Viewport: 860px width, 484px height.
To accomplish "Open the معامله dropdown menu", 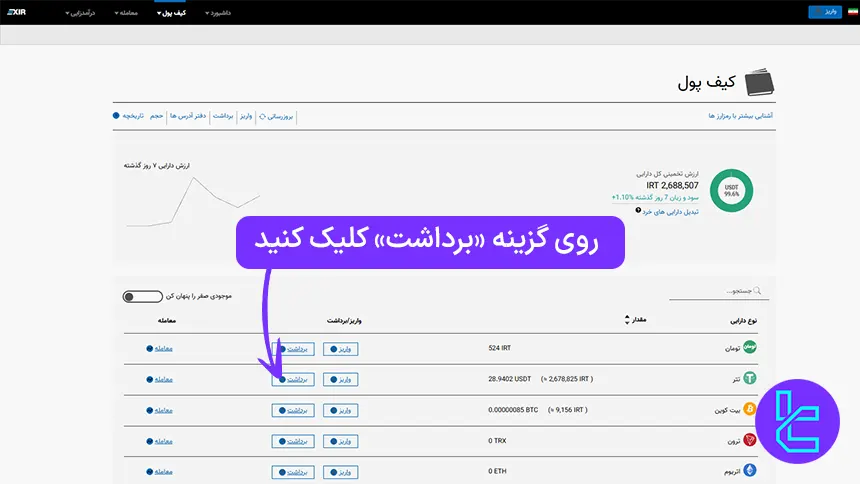I will pyautogui.click(x=126, y=13).
